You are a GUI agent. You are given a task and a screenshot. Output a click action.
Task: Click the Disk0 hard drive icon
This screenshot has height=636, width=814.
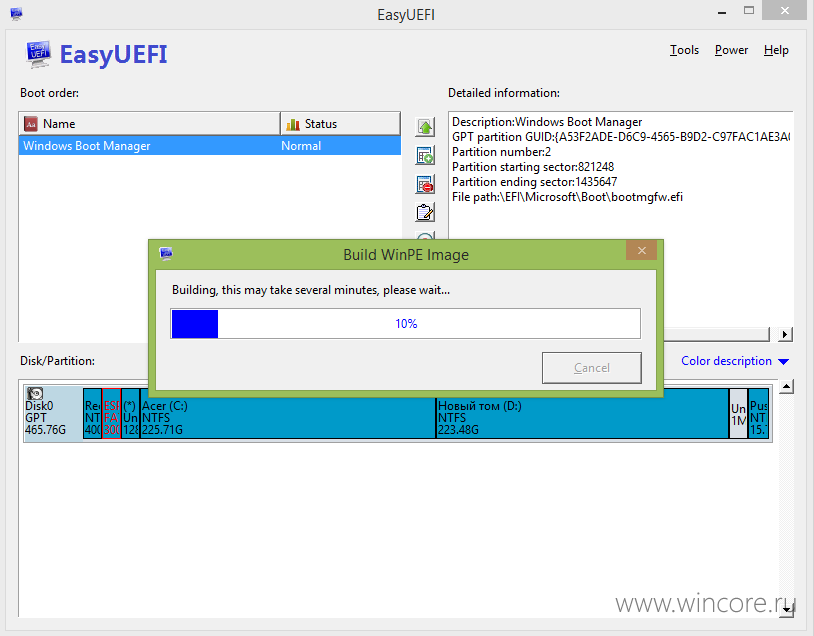(x=35, y=394)
